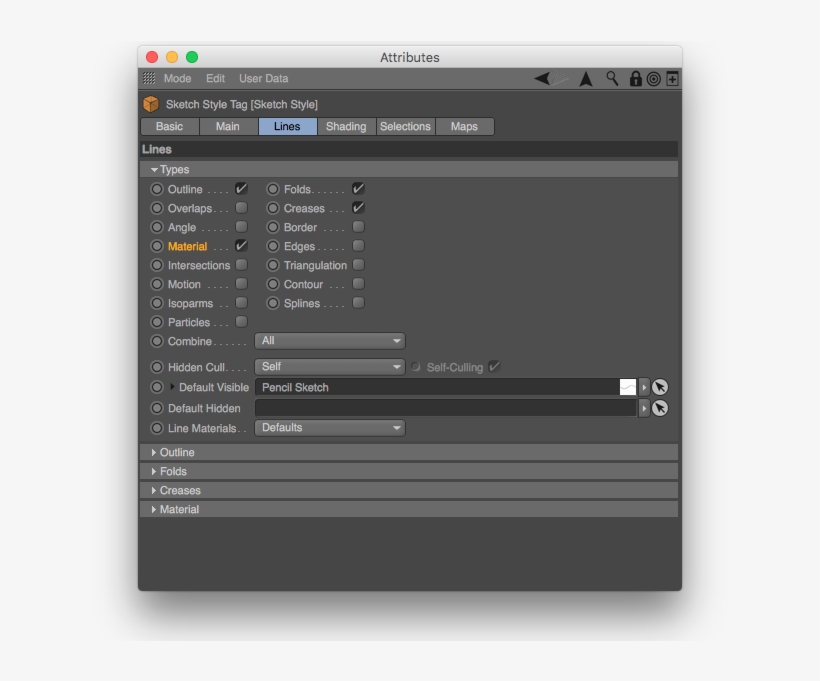The width and height of the screenshot is (820, 681).
Task: Click the Pencil Sketch preview swatch
Action: pyautogui.click(x=628, y=388)
